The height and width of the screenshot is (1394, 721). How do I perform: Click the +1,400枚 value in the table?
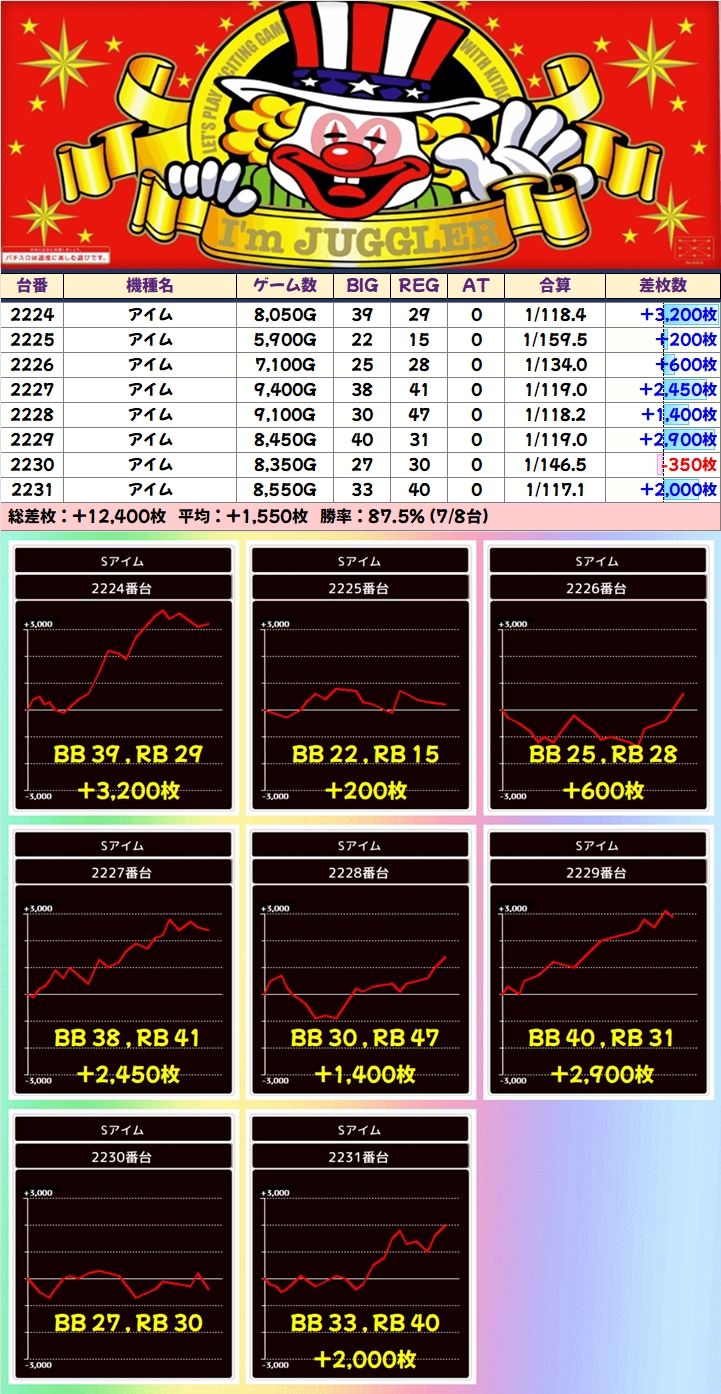[x=680, y=415]
